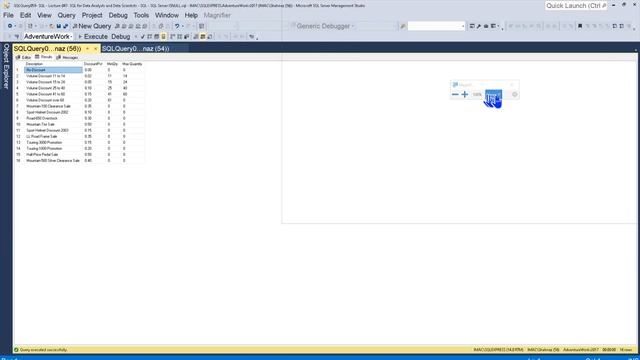Switch to the Results pane tab
The image size is (640, 360).
44,57
